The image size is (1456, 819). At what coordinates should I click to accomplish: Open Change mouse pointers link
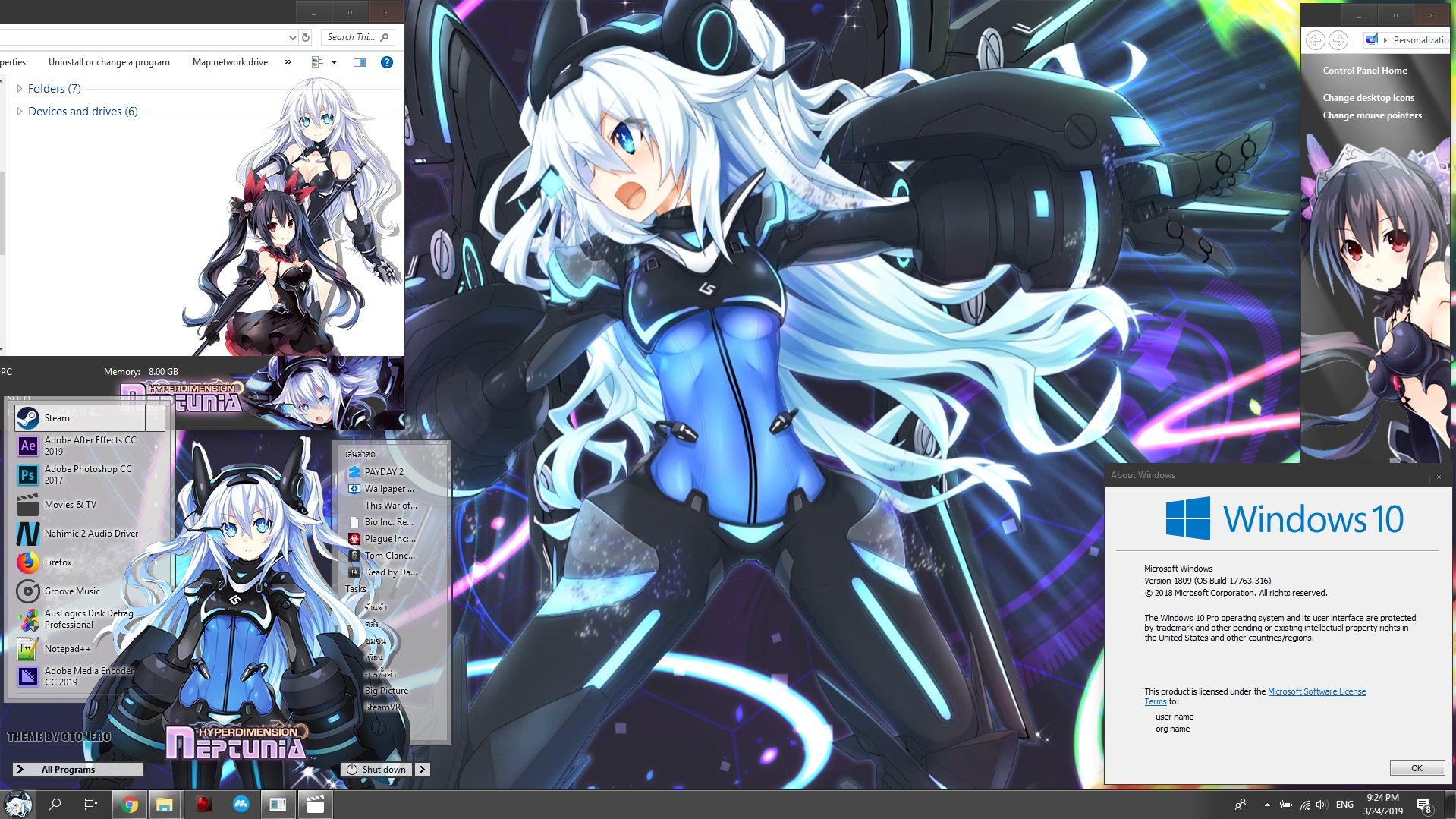tap(1372, 115)
